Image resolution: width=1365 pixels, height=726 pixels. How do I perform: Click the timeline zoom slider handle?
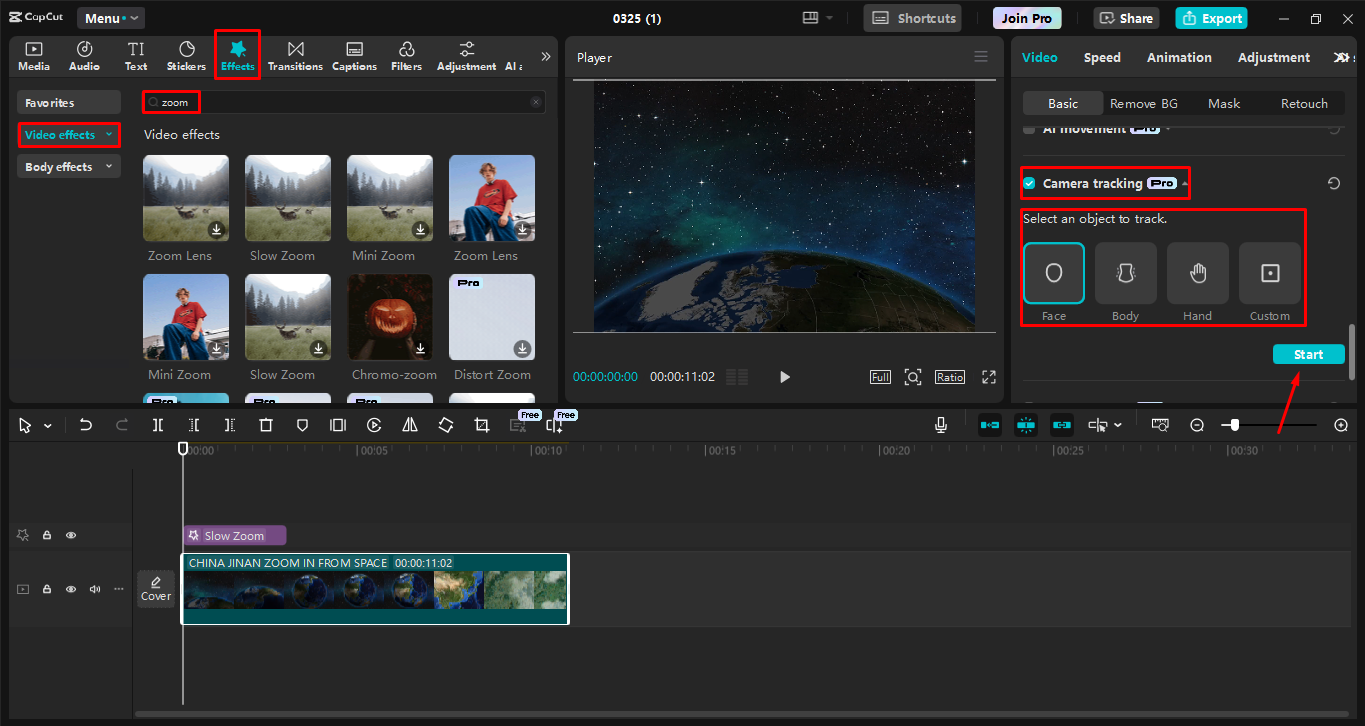(x=1235, y=425)
